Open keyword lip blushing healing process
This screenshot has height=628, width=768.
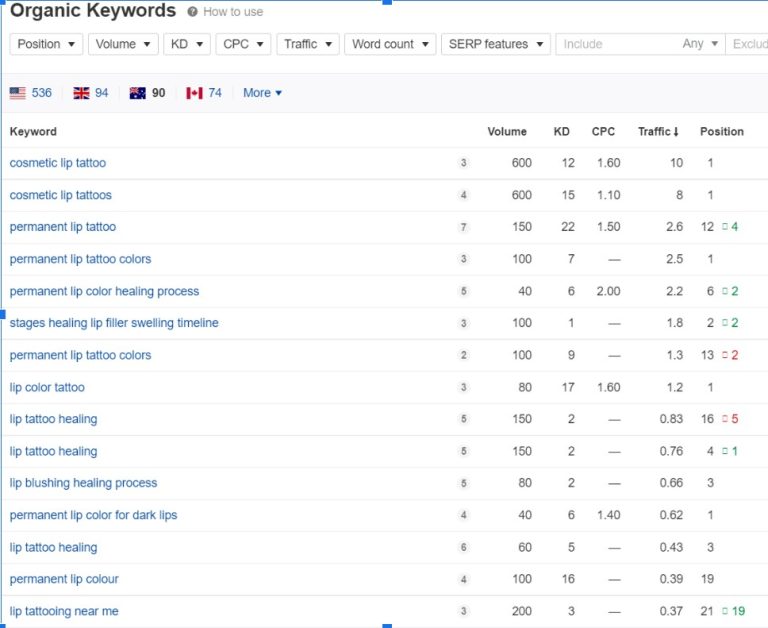tap(83, 483)
